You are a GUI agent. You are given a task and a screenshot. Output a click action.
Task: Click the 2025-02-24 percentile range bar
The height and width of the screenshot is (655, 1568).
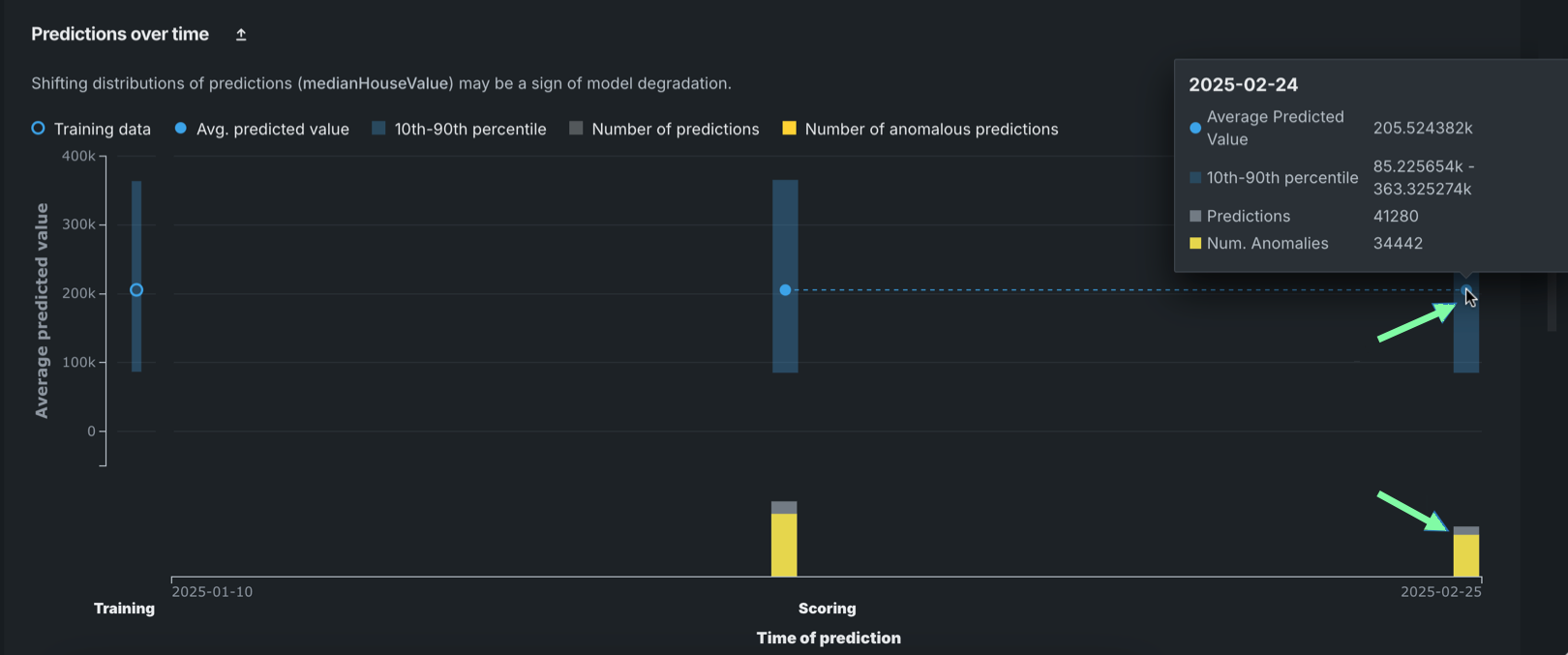point(1466,339)
